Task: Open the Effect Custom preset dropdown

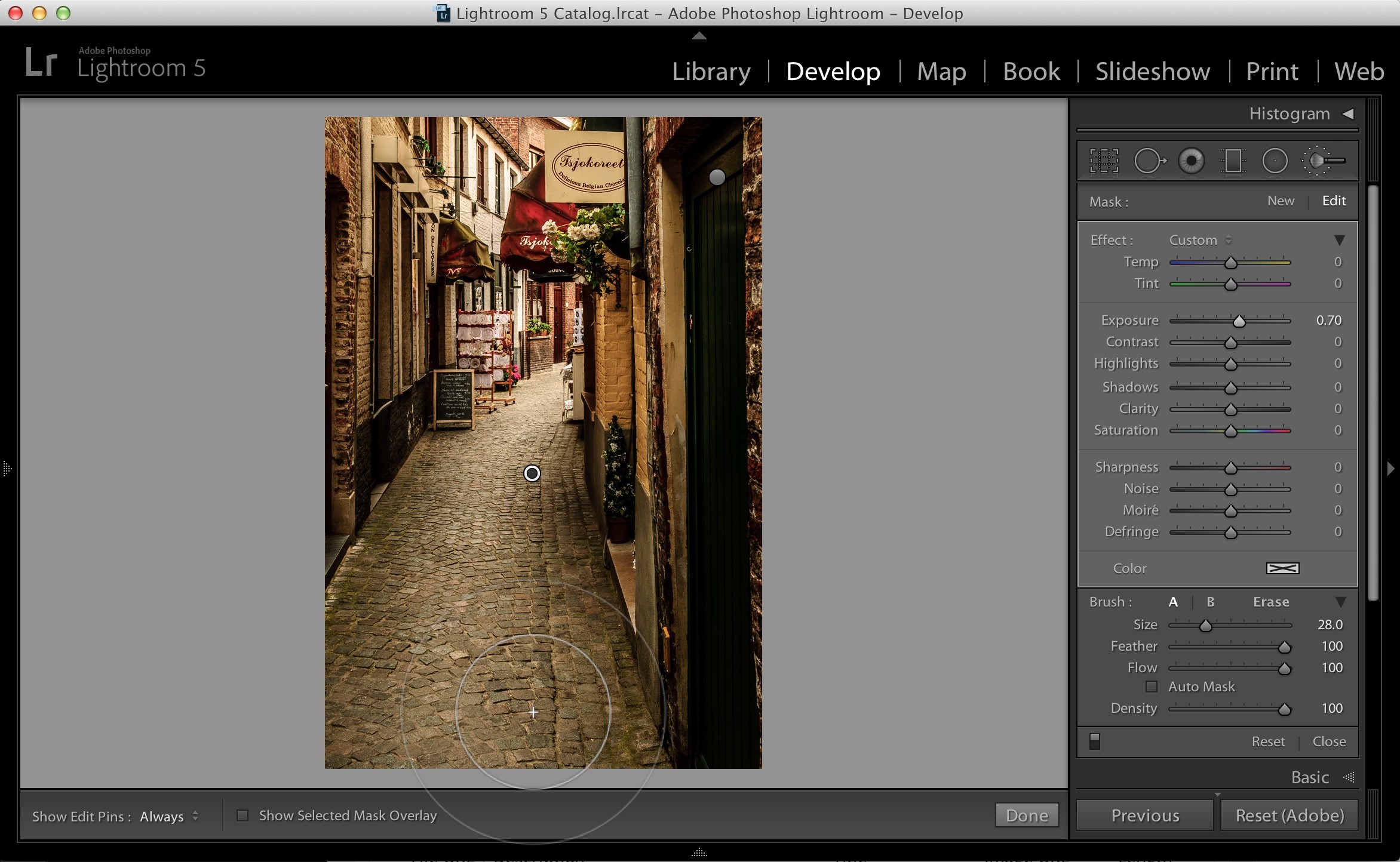Action: [1201, 240]
